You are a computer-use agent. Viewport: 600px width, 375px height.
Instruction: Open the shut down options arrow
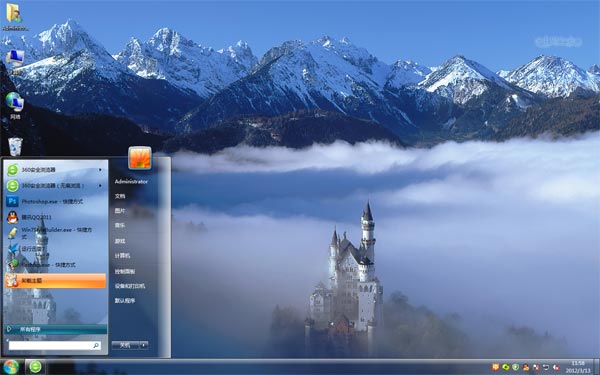(x=143, y=345)
